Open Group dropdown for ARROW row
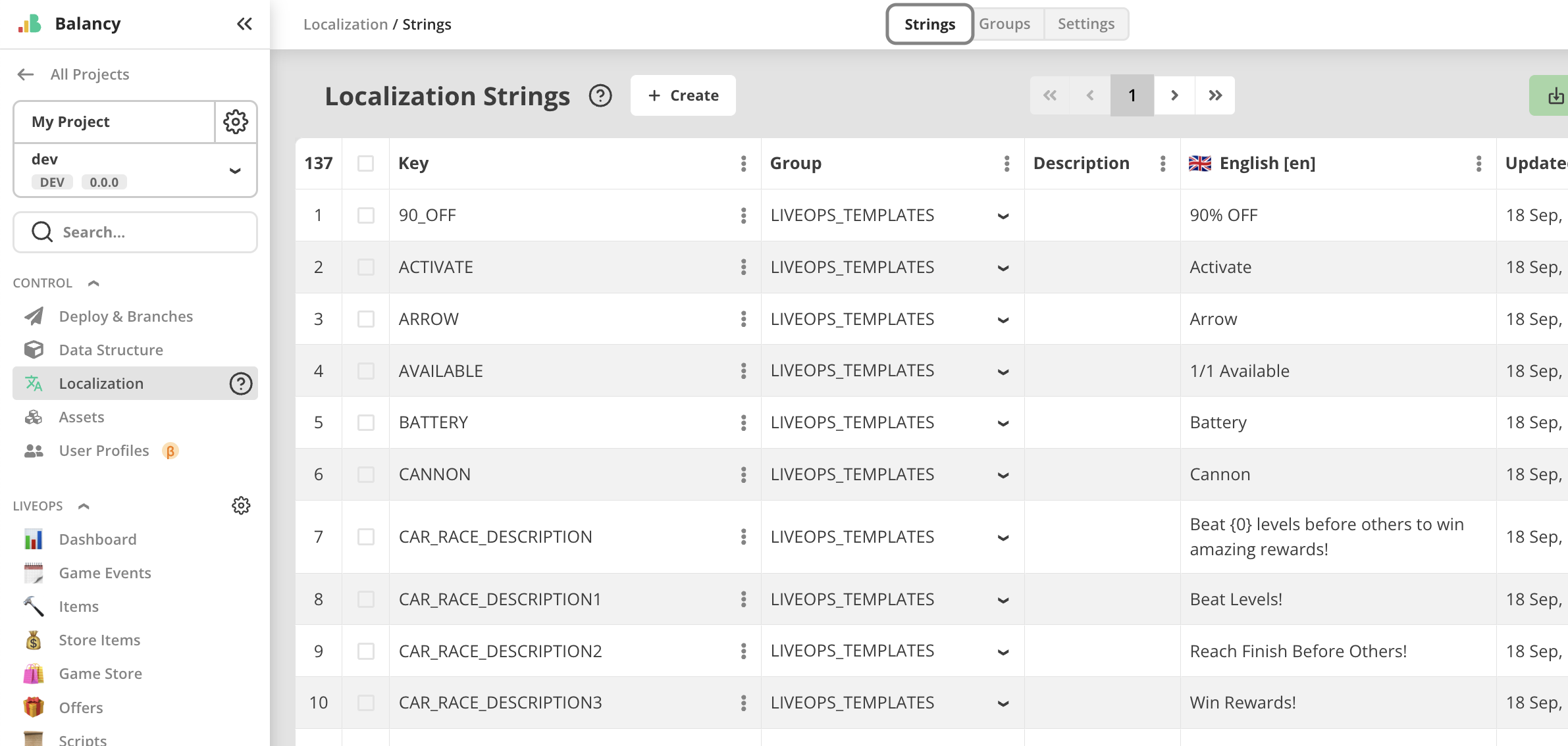This screenshot has width=1568, height=746. 1003,320
